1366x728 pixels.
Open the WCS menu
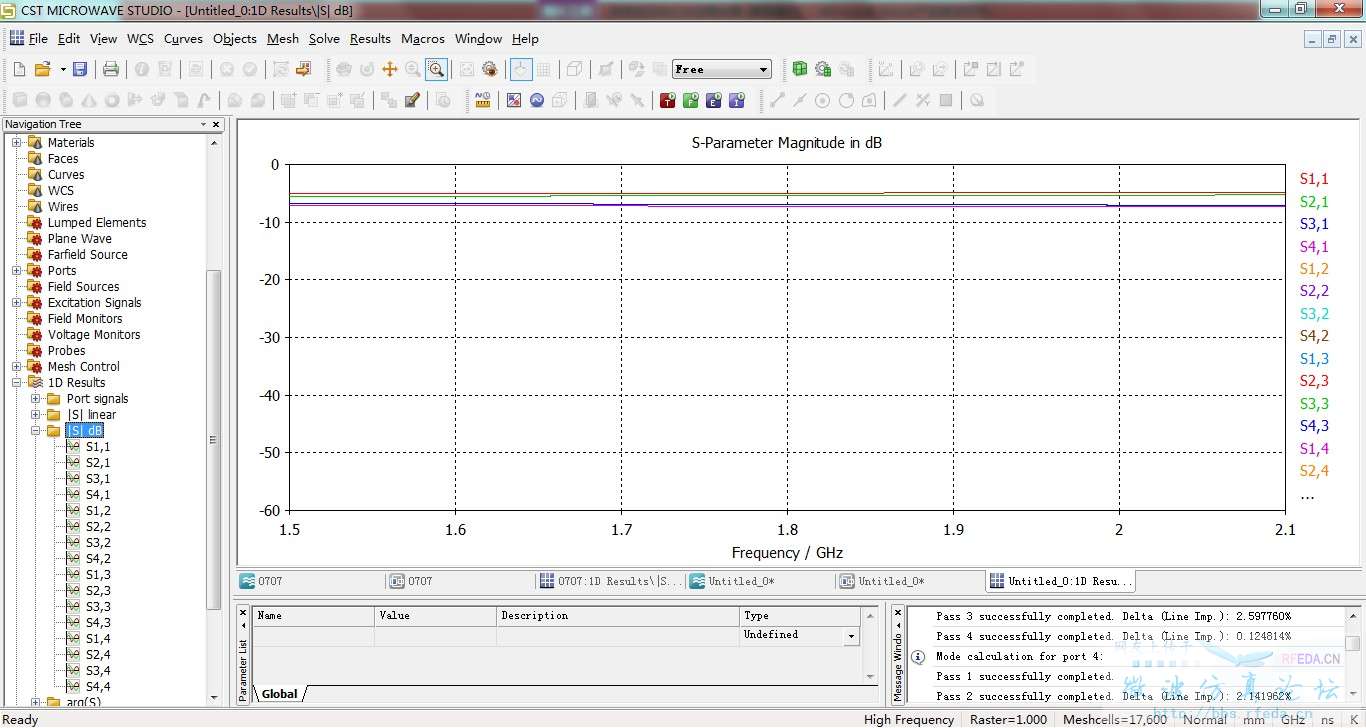point(140,39)
